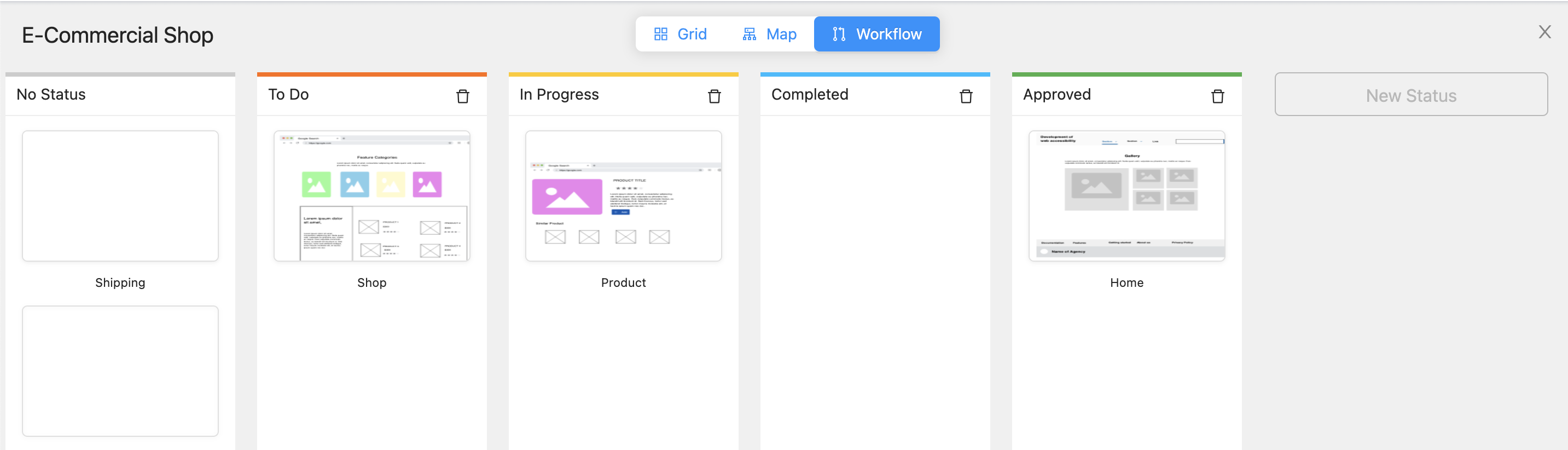Viewport: 1568px width, 450px height.
Task: Delete the To Do status column
Action: (x=463, y=96)
